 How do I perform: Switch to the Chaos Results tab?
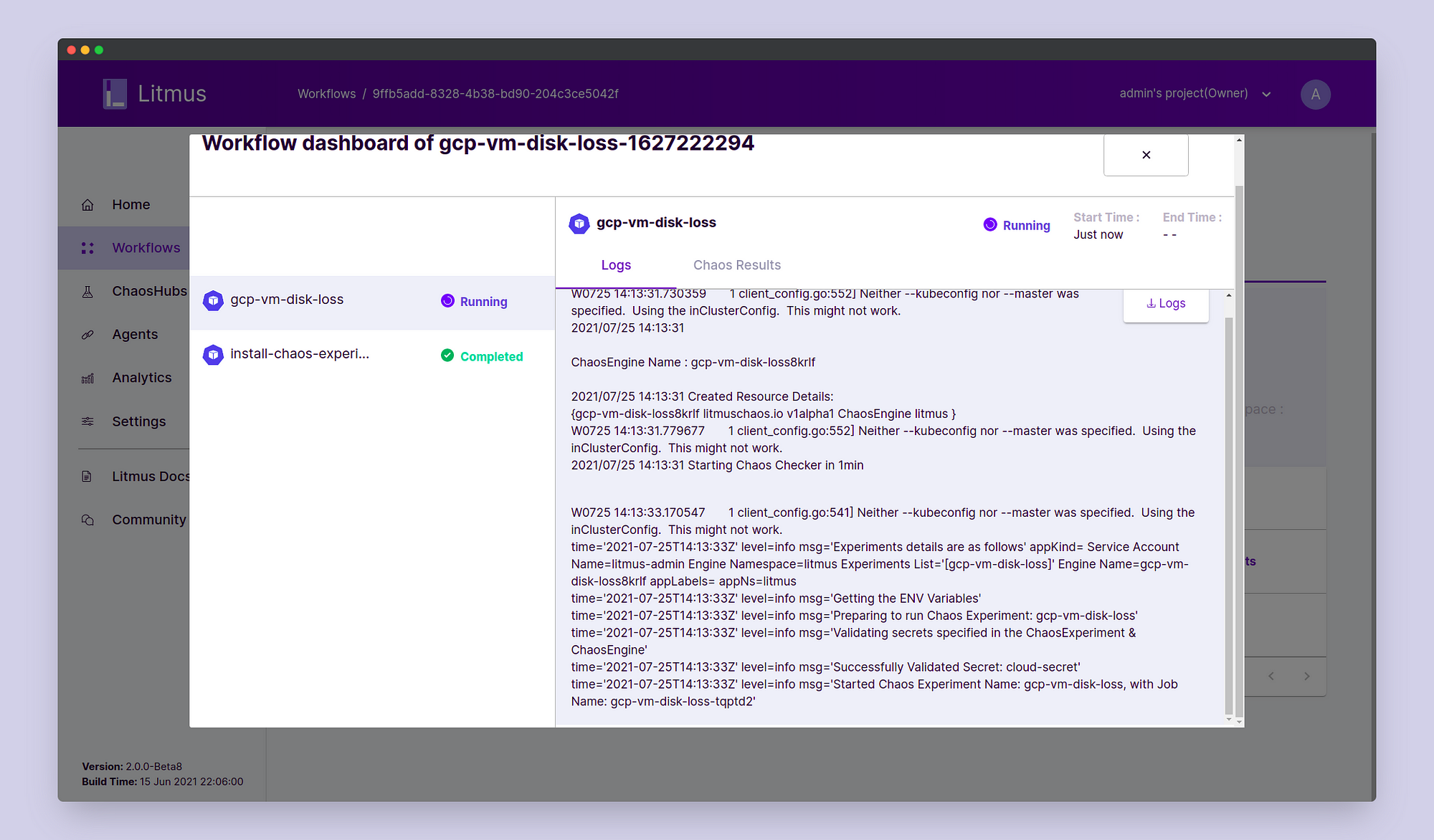736,265
